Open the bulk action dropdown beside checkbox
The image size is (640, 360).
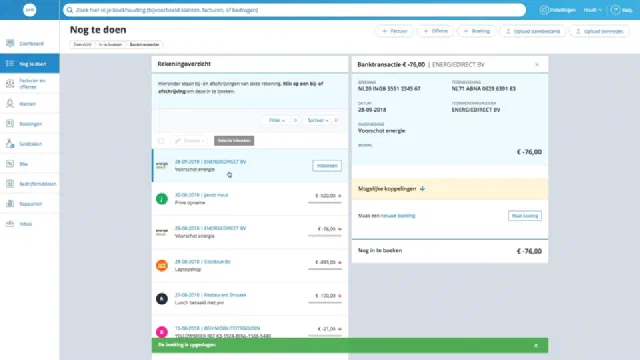(x=189, y=141)
